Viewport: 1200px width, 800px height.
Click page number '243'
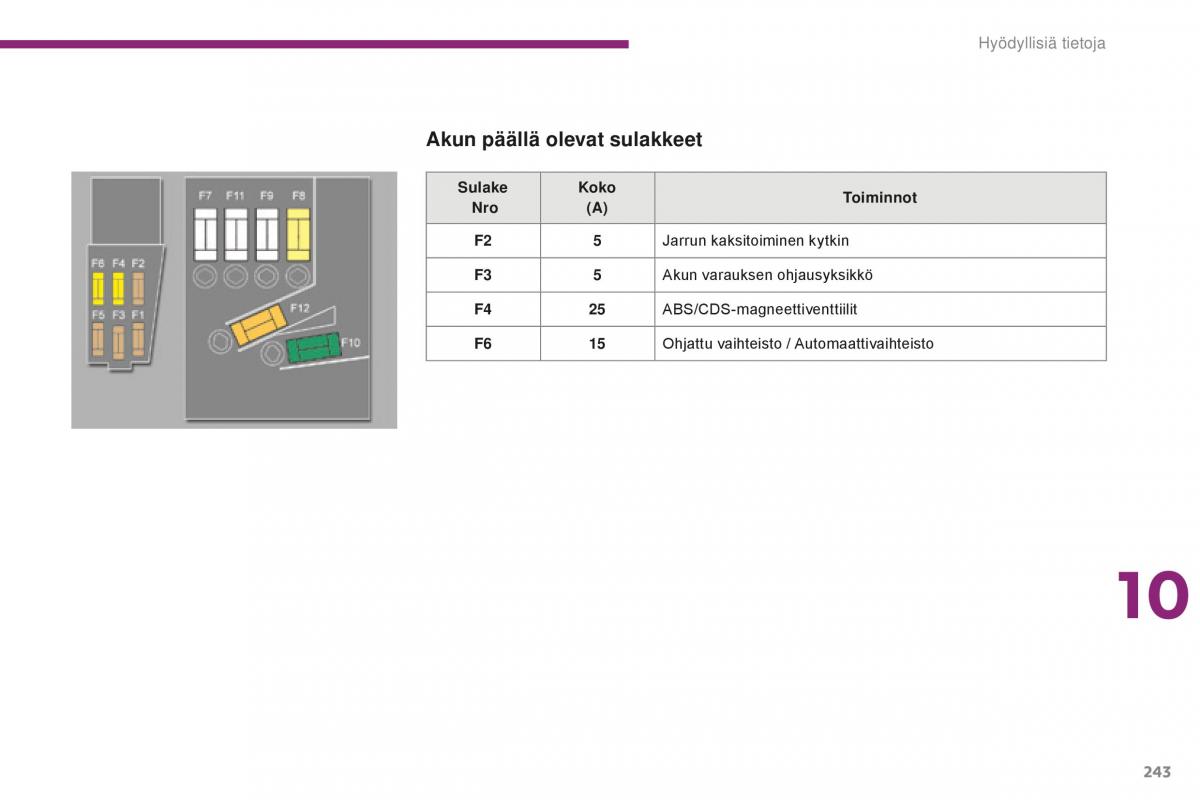pyautogui.click(x=1155, y=771)
